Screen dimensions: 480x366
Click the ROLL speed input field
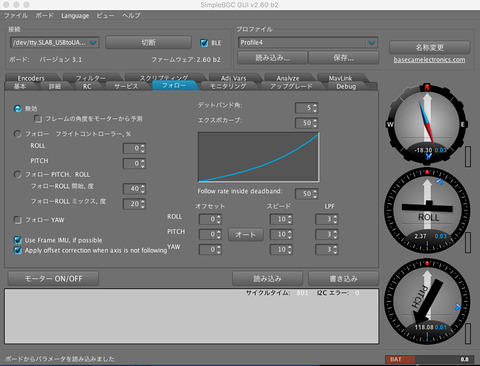[281, 219]
